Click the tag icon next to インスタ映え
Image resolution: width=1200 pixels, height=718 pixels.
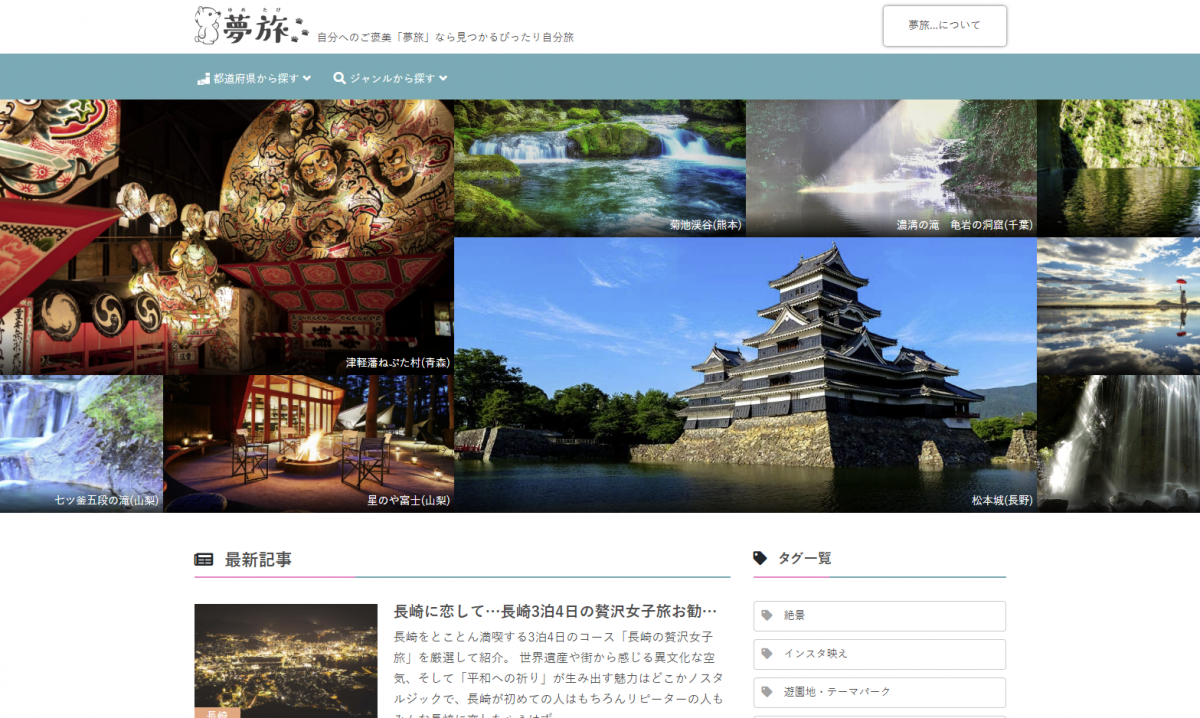[x=767, y=654]
